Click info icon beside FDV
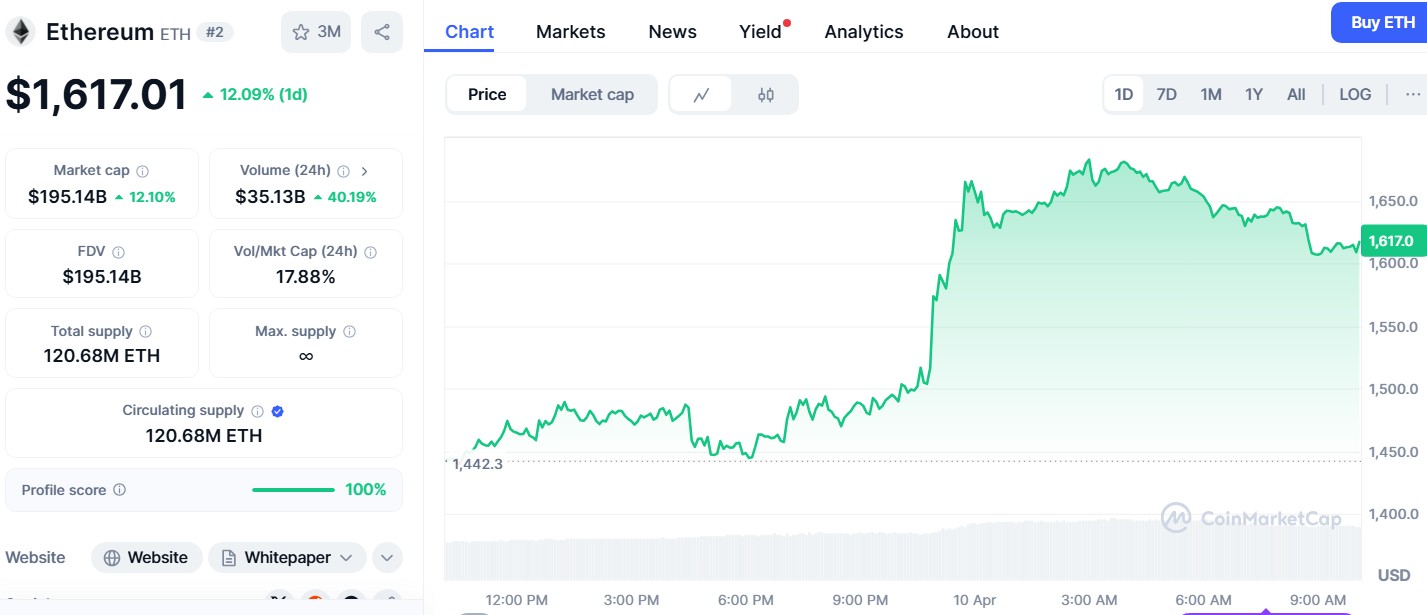 118,252
